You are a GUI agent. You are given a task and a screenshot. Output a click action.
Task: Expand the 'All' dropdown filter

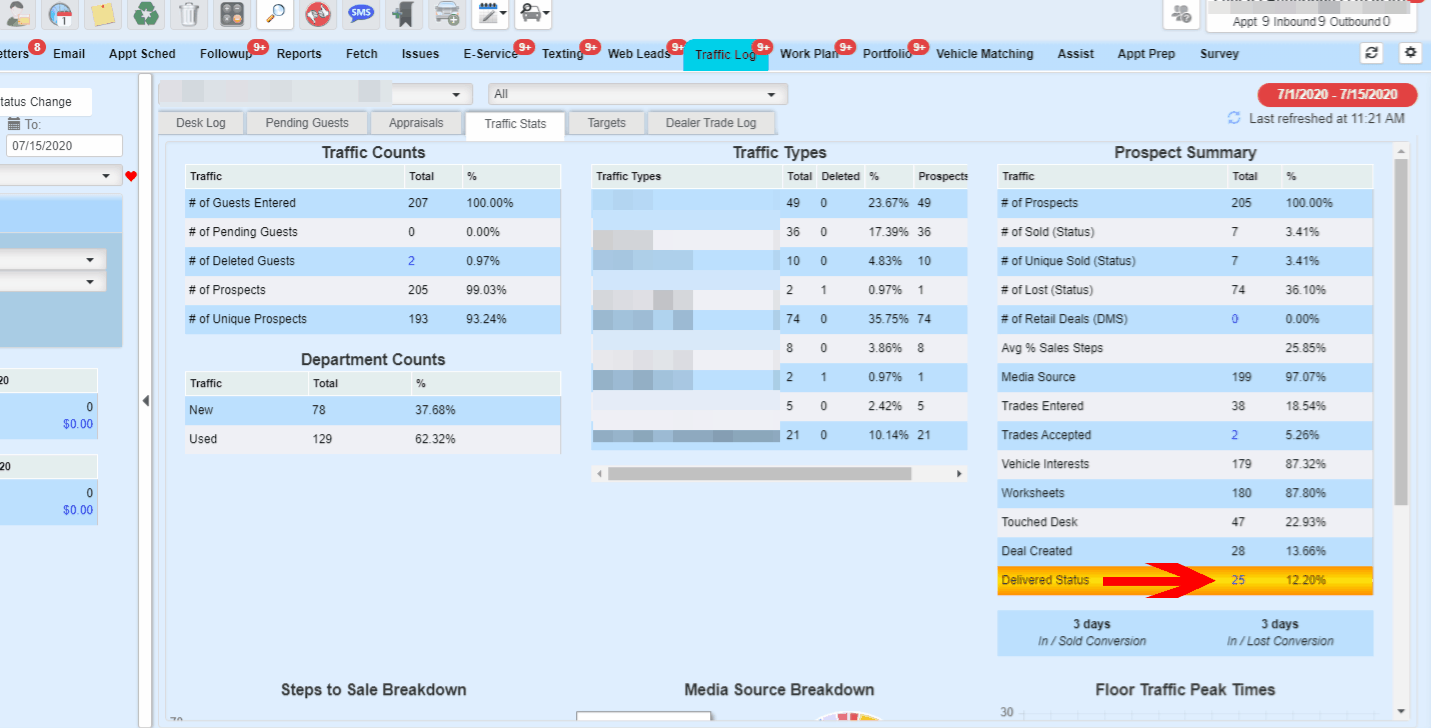coord(638,94)
